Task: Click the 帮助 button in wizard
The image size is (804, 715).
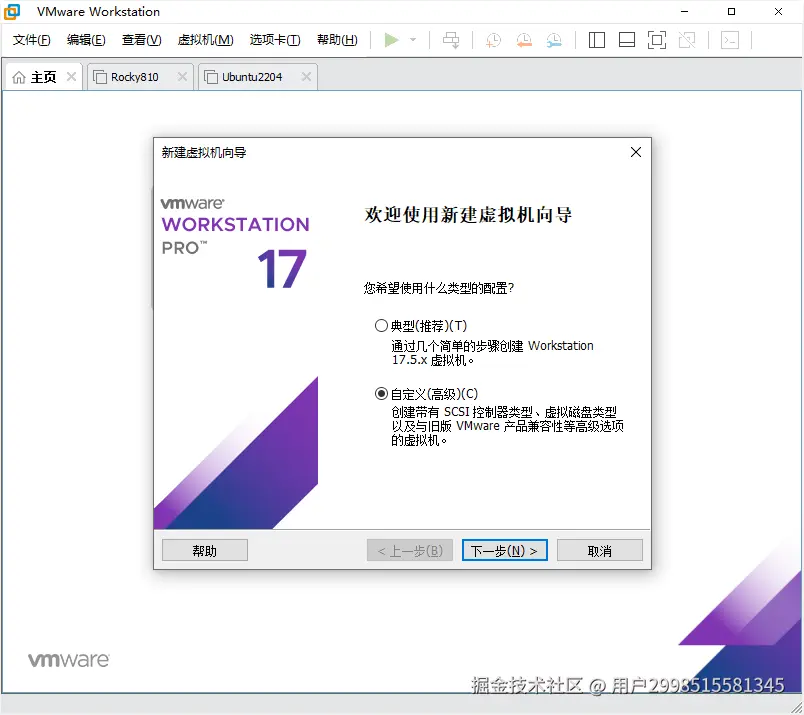Action: (205, 550)
